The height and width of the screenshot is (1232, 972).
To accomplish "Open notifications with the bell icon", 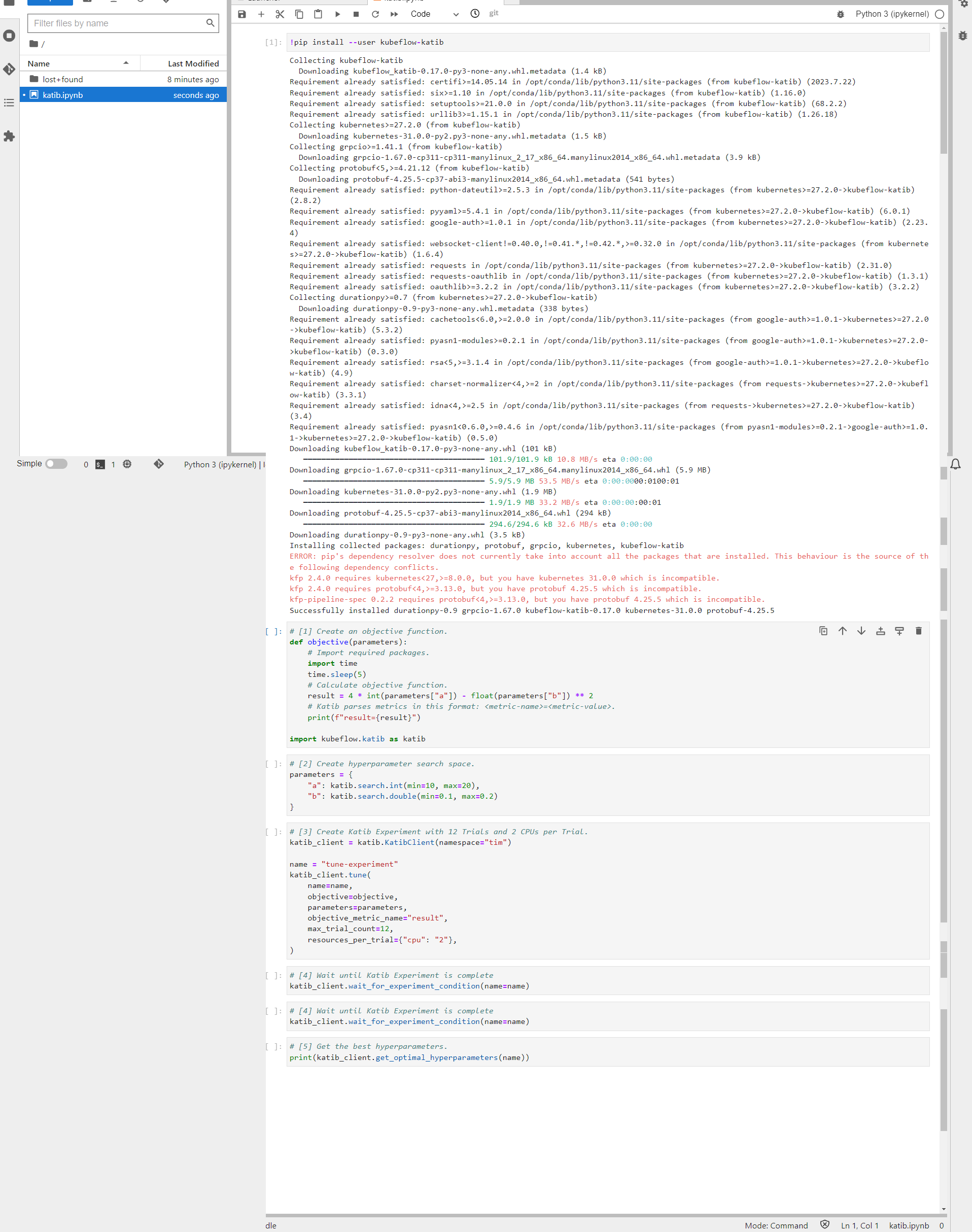I will click(955, 464).
